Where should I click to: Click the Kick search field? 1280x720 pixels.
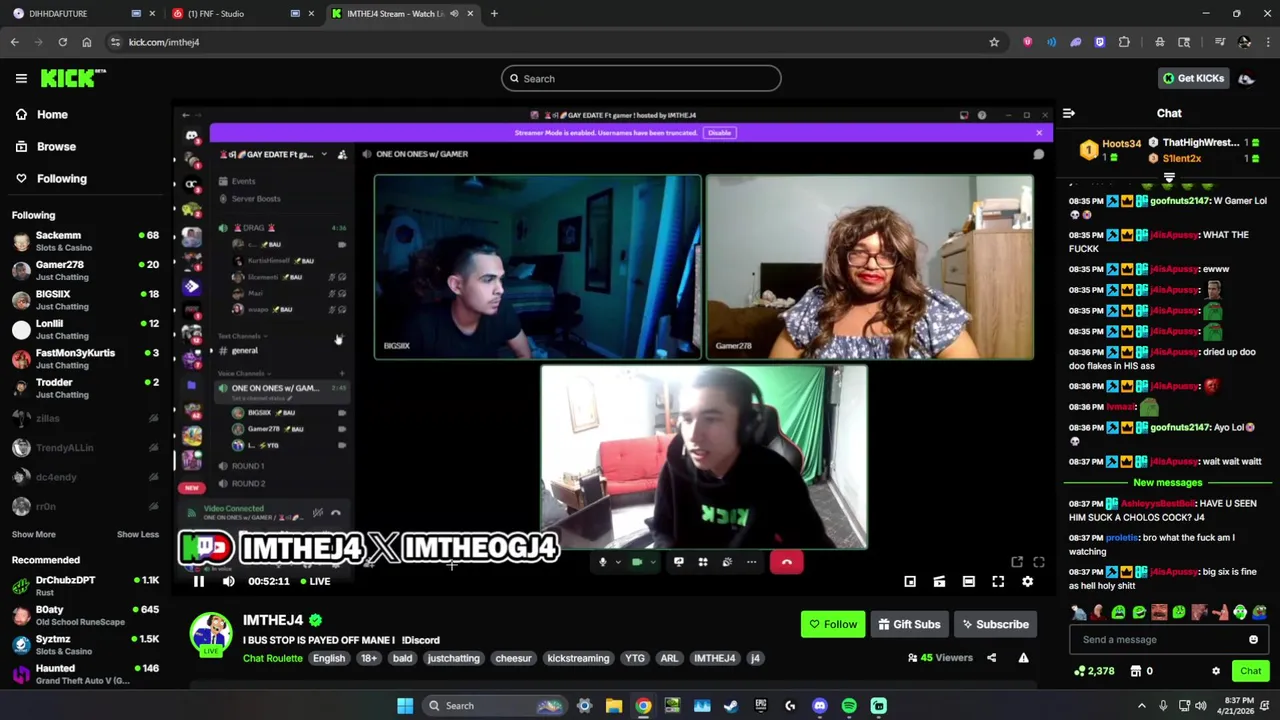pyautogui.click(x=641, y=78)
